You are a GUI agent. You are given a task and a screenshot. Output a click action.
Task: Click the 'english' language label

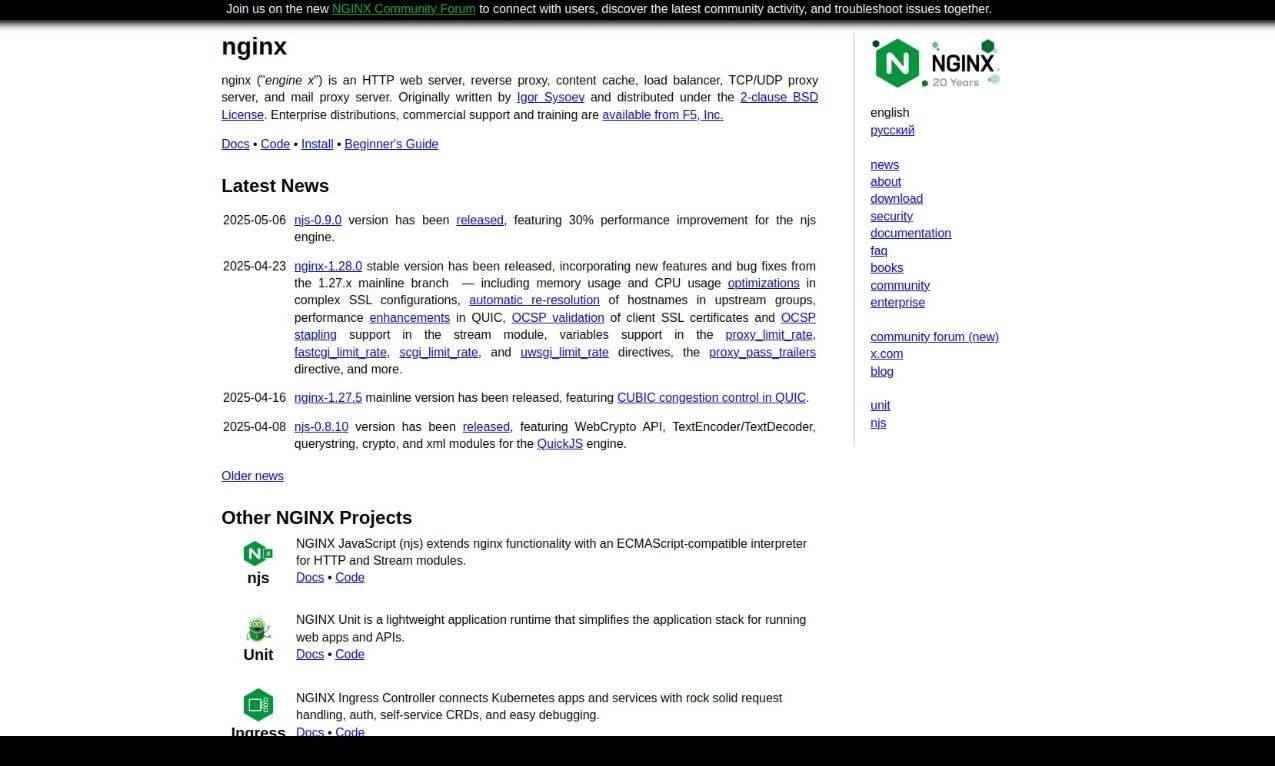(890, 113)
